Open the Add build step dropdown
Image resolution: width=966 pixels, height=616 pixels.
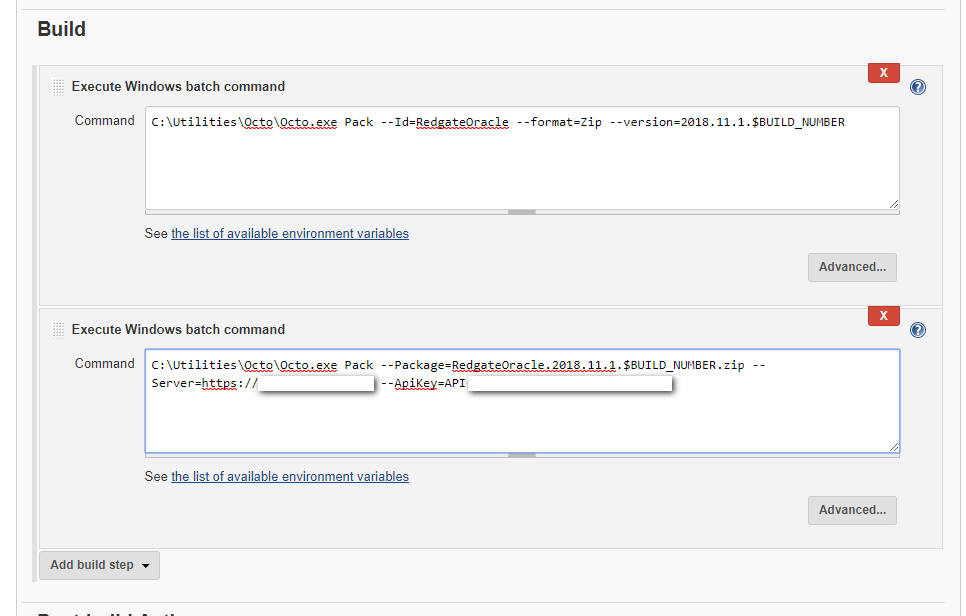point(99,565)
